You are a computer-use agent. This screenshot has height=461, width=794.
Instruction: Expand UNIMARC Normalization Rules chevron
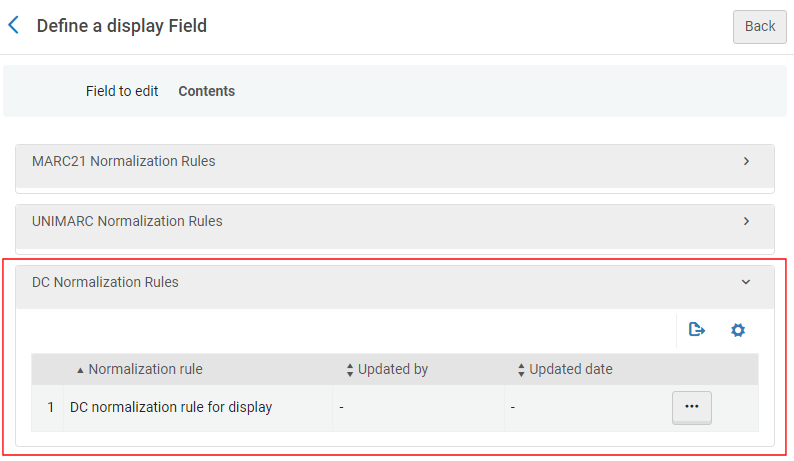(746, 221)
